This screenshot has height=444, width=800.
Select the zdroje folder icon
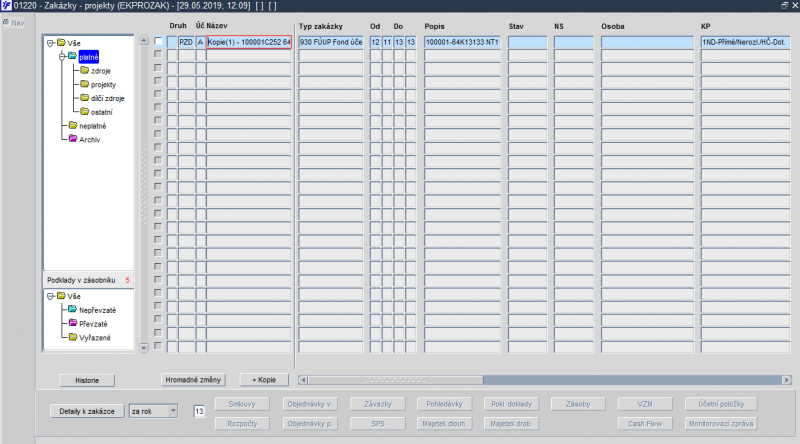point(84,70)
